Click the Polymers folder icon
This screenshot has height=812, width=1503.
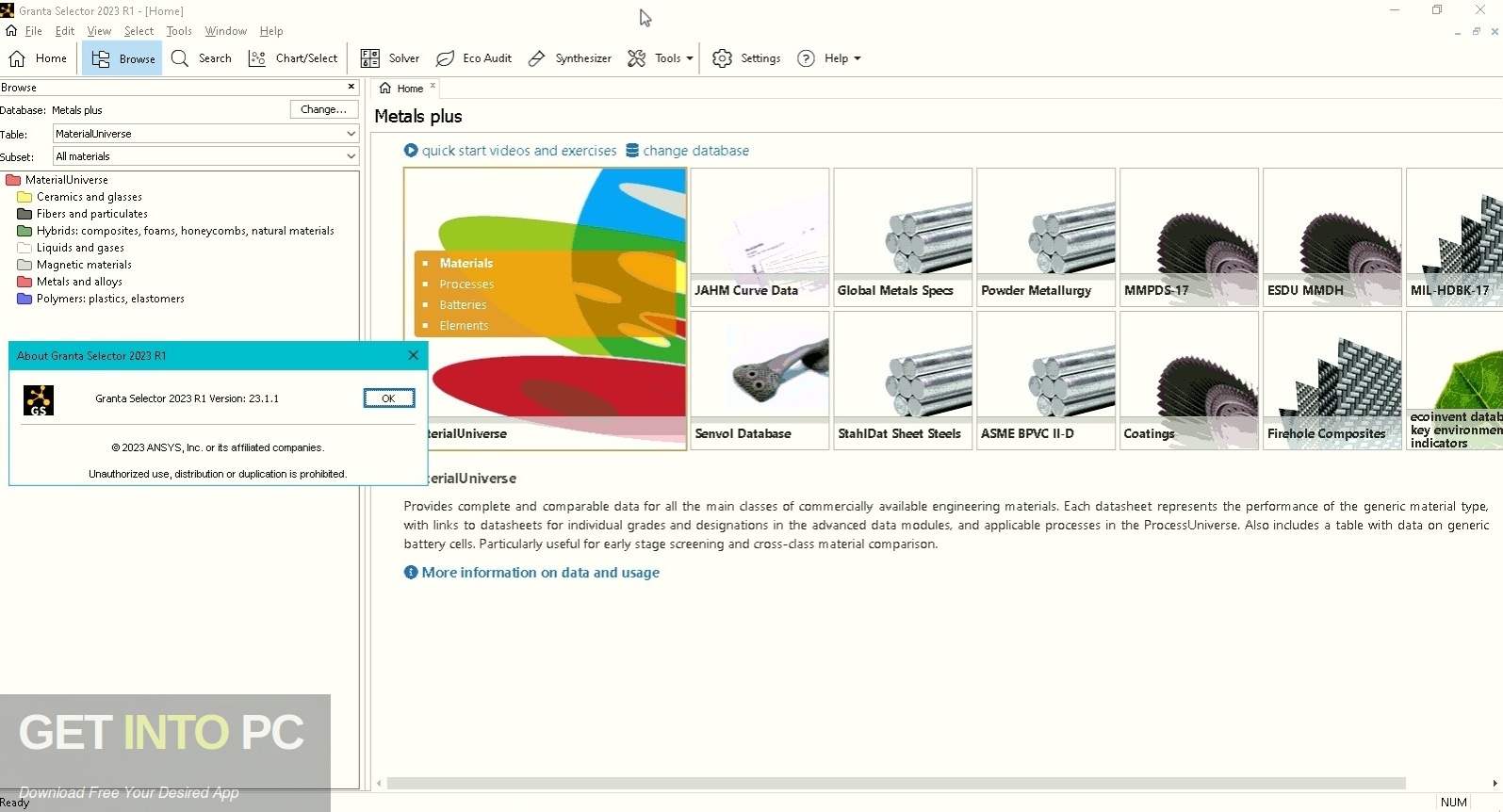pyautogui.click(x=25, y=299)
